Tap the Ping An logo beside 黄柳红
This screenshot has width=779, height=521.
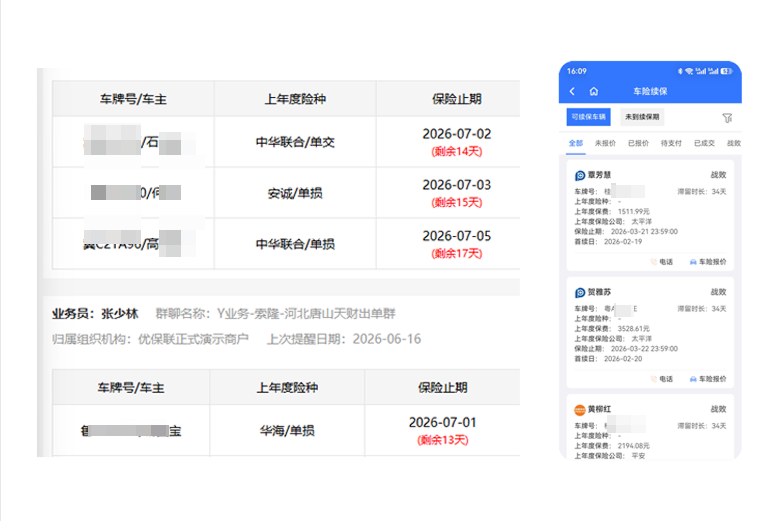tap(580, 410)
